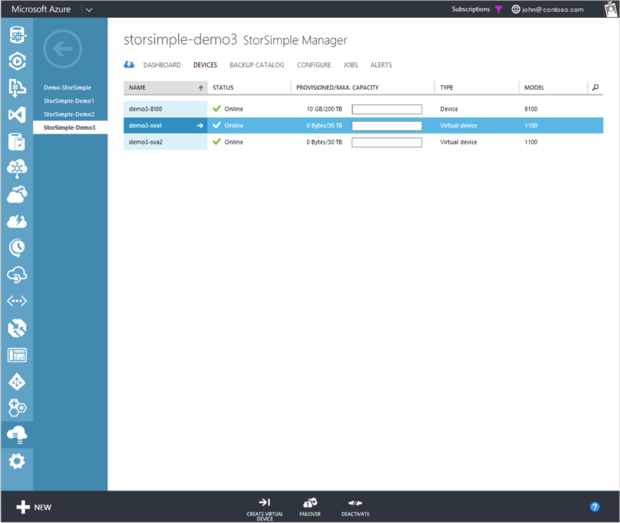620x523 pixels.
Task: Expand the Microsoft Azure dropdown chevron
Action: tap(89, 9)
